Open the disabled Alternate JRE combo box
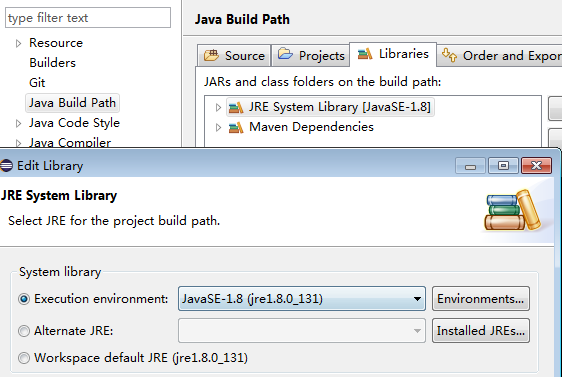 302,330
